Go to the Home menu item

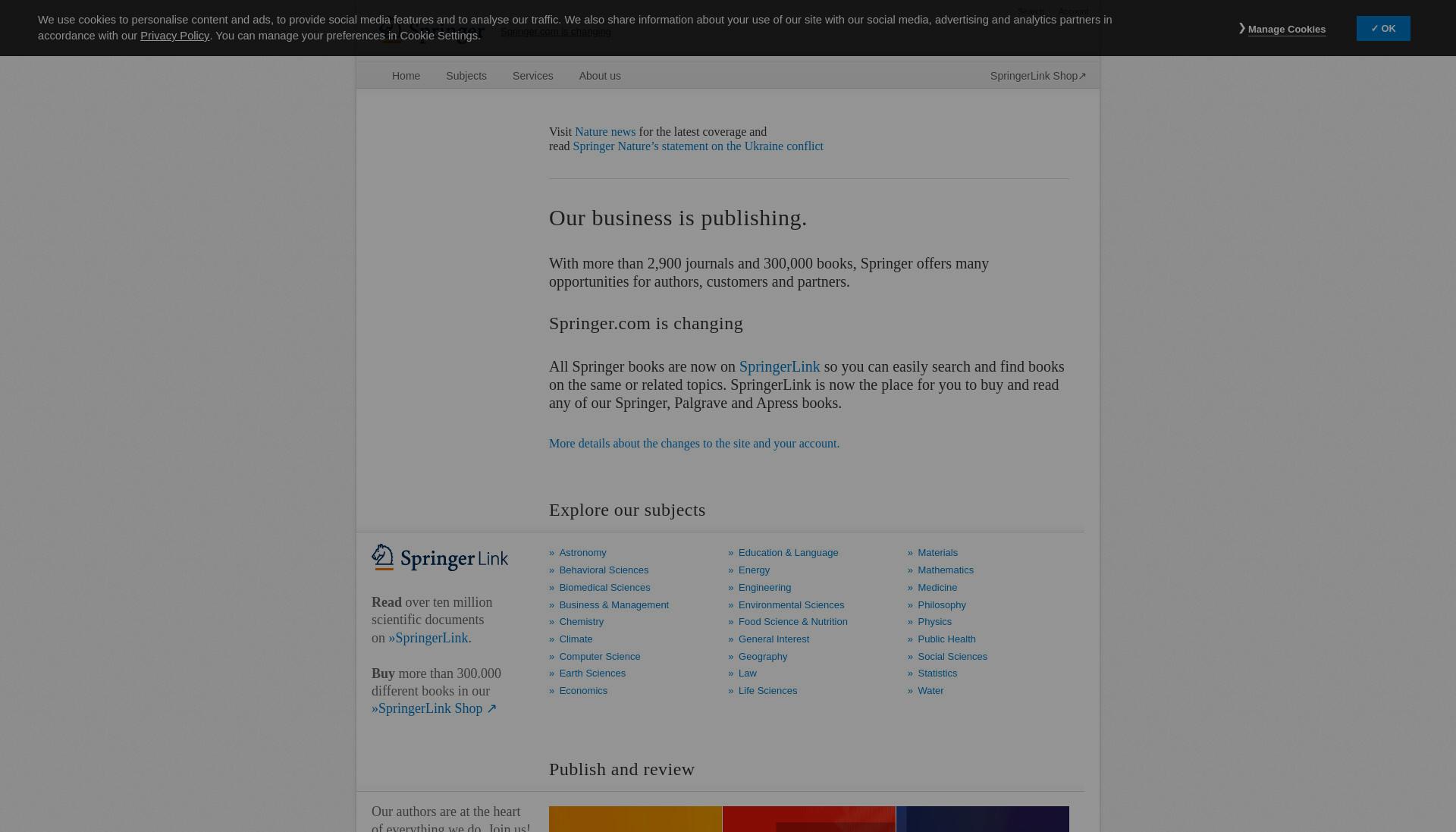point(406,76)
